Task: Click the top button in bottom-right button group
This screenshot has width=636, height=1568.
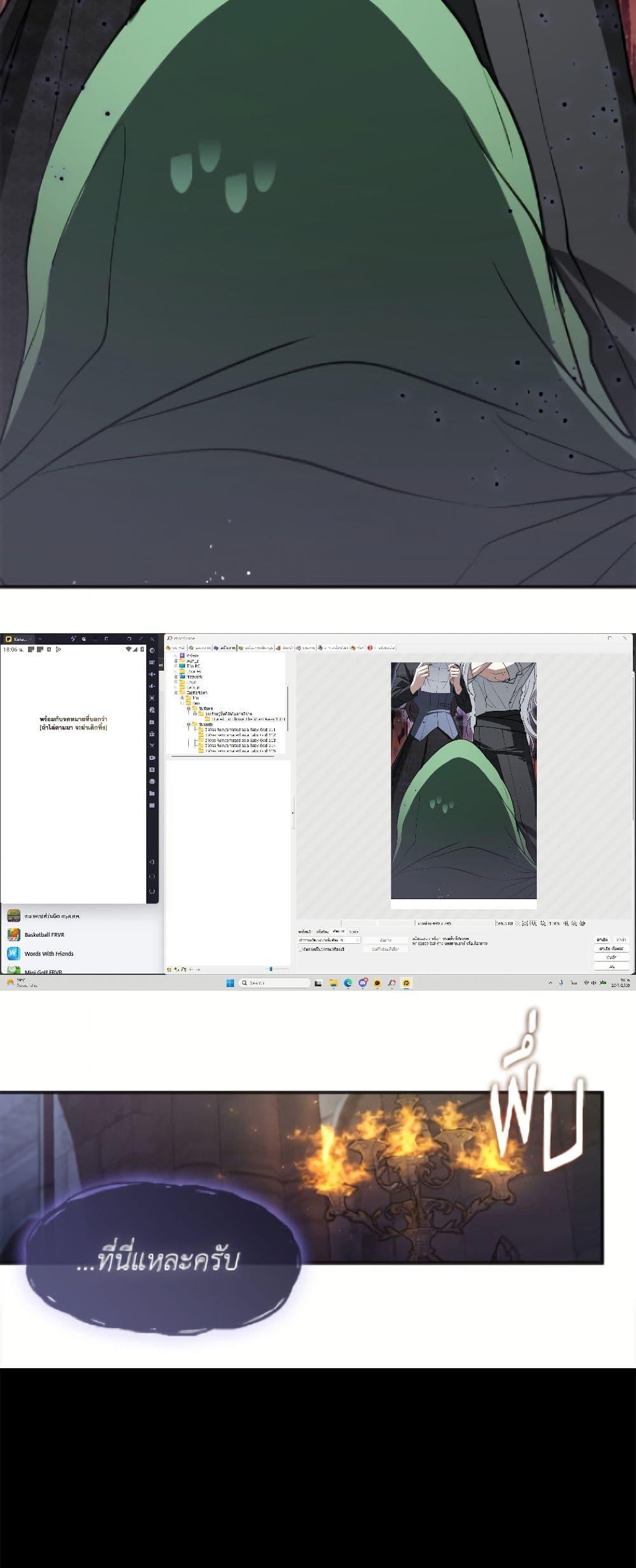Action: click(x=602, y=939)
